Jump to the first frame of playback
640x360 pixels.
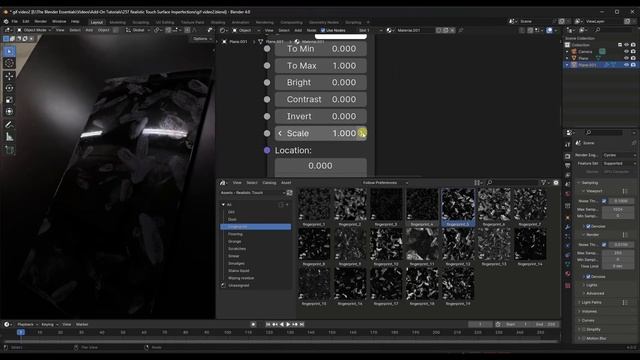point(268,324)
